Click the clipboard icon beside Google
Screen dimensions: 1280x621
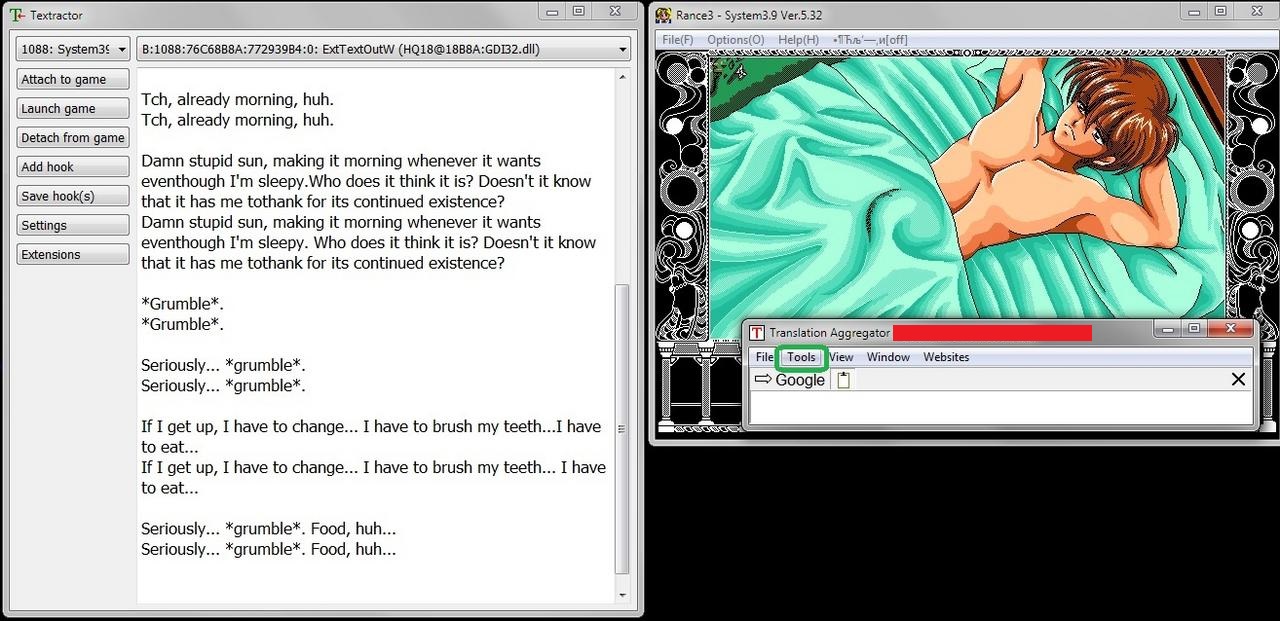(x=843, y=380)
